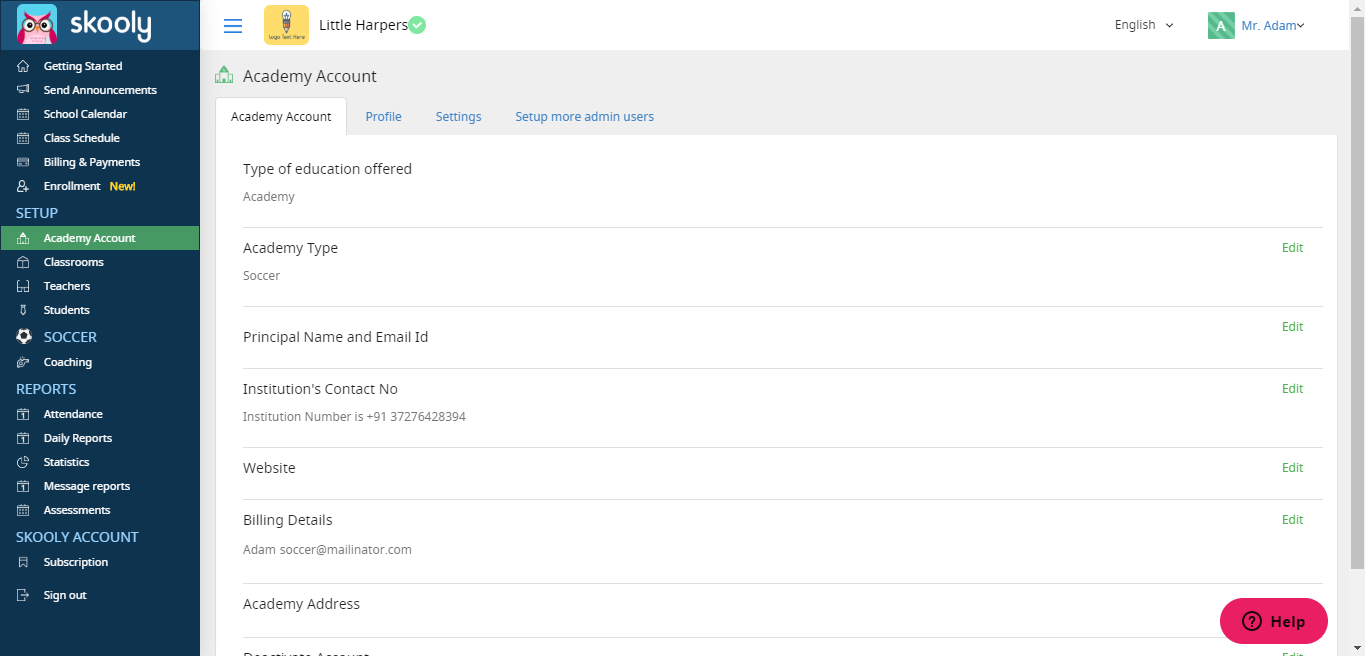Open Send Announcements in the sidebar
1365x656 pixels.
point(100,90)
